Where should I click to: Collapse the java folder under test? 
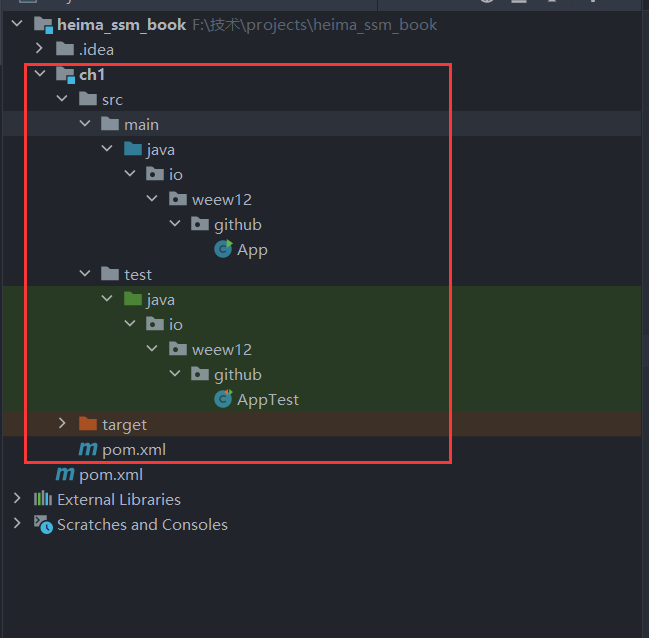click(107, 298)
